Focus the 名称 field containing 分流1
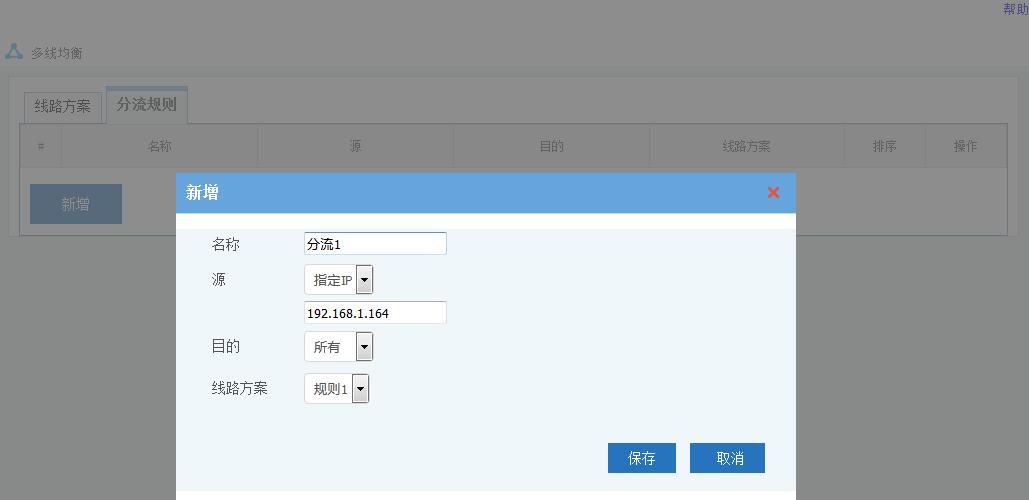The width and height of the screenshot is (1029, 500). [375, 244]
